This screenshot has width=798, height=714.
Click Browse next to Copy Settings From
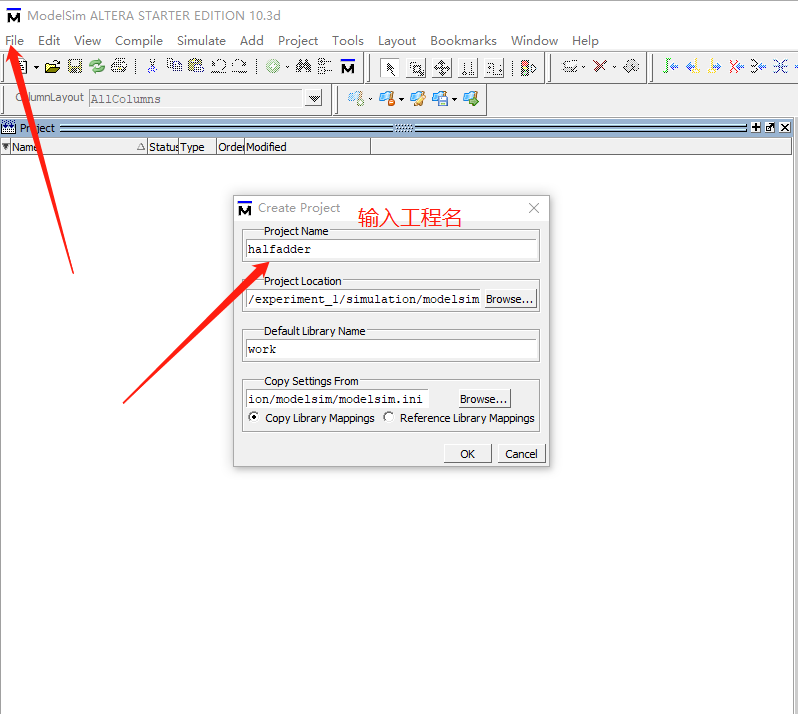483,399
